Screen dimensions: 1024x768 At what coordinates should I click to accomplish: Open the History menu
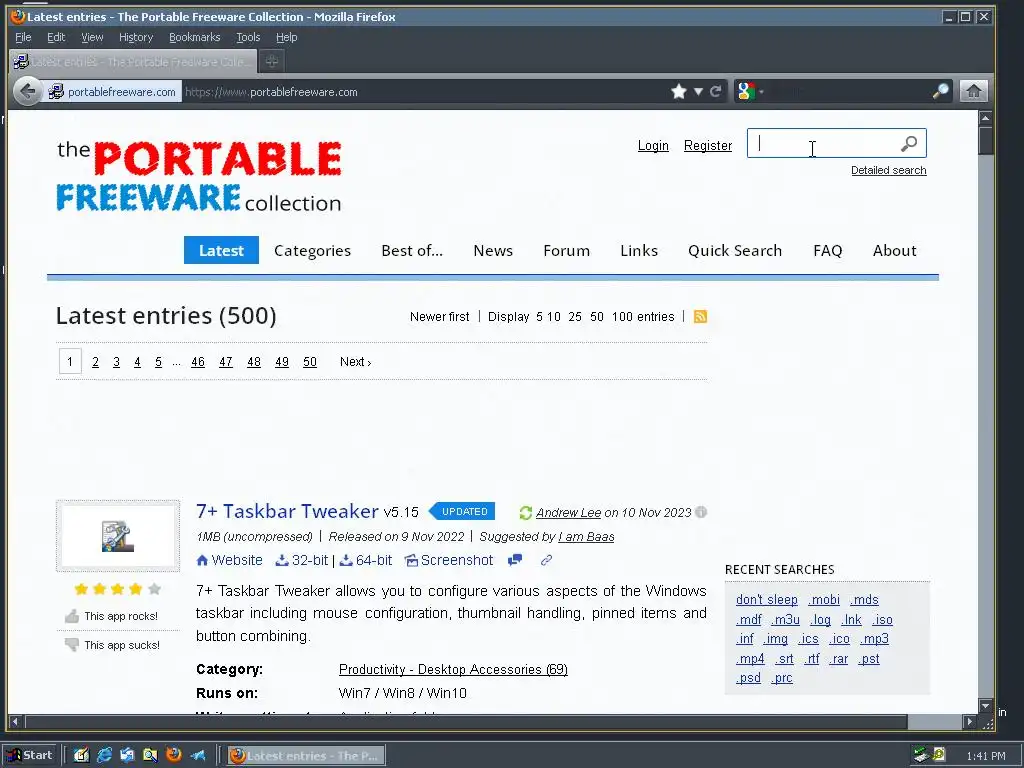[x=136, y=37]
